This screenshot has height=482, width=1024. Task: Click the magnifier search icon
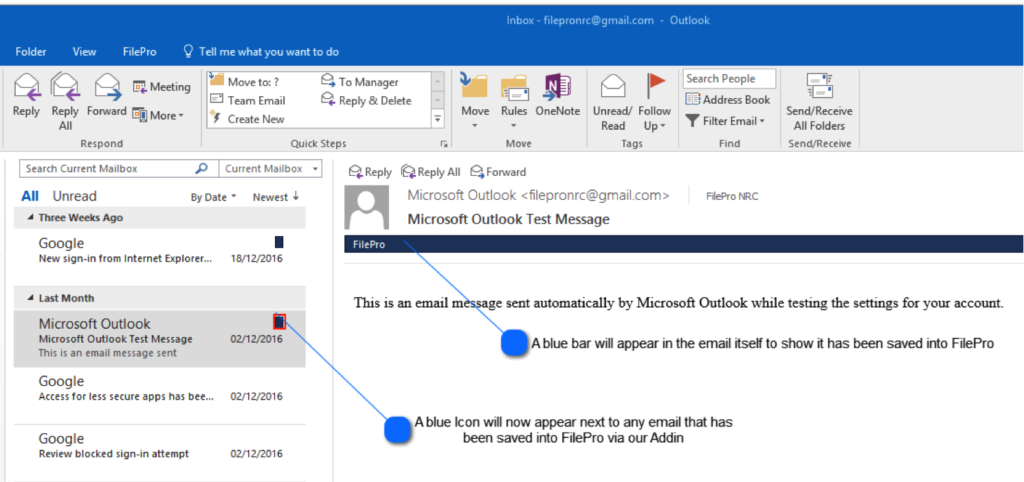(x=202, y=169)
